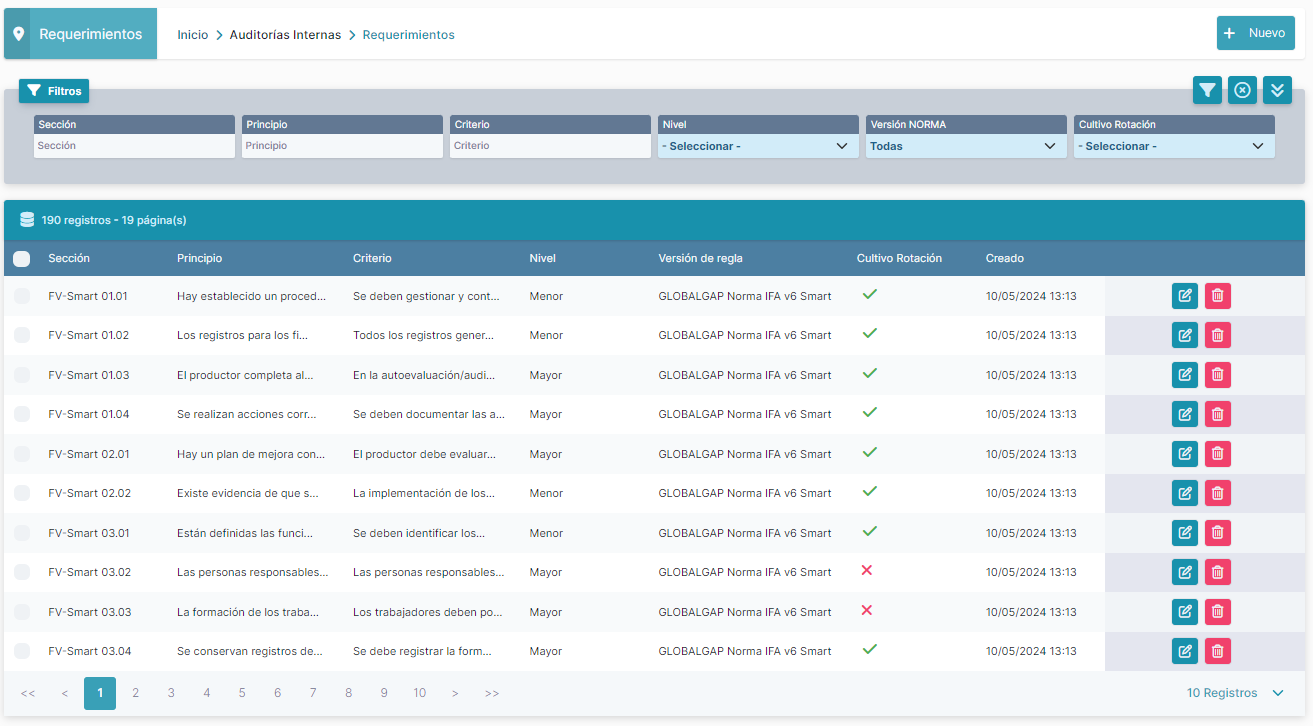
Task: Change page size via 10 Registros selector
Action: click(1234, 693)
